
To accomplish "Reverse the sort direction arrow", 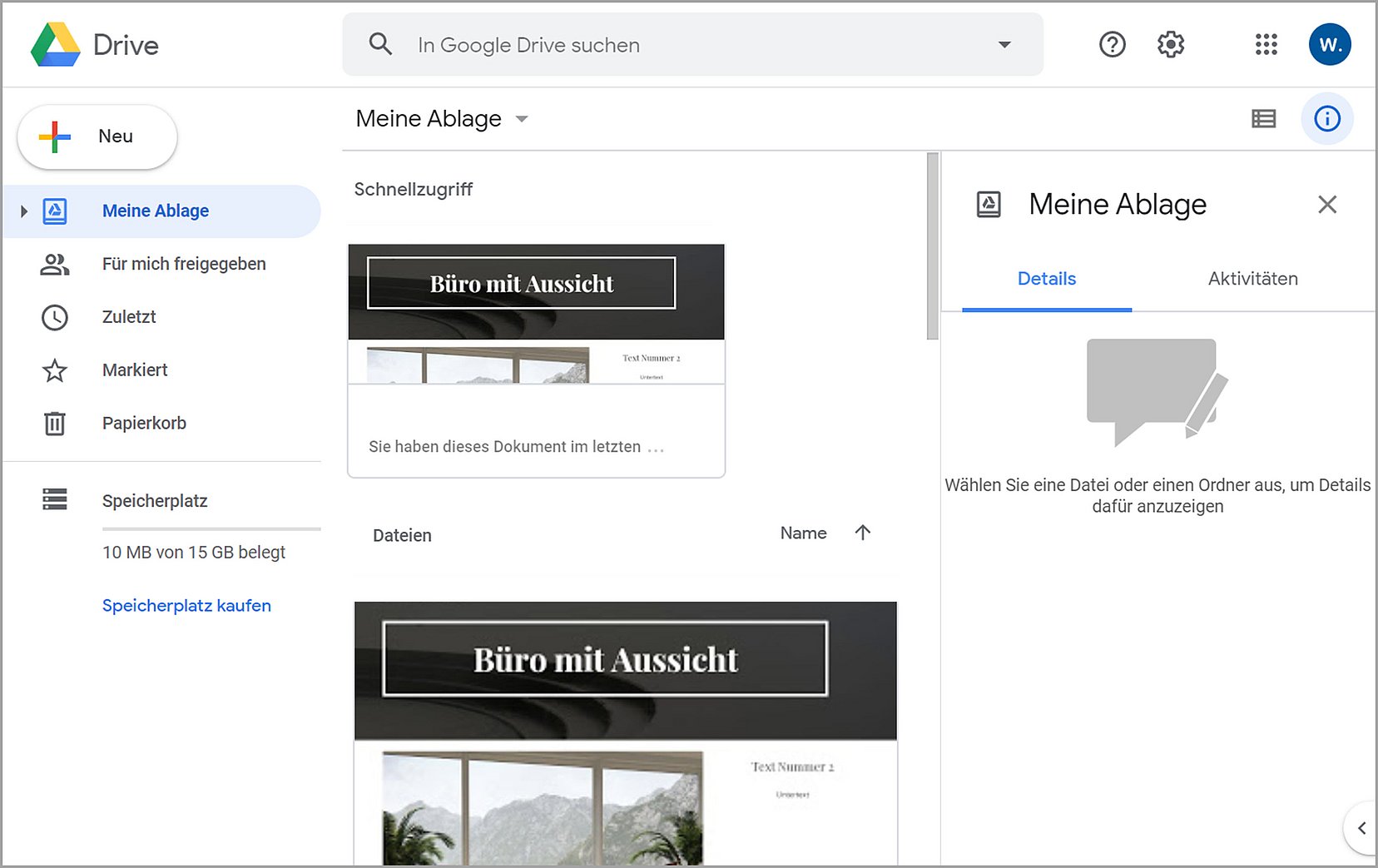I will (x=862, y=533).
